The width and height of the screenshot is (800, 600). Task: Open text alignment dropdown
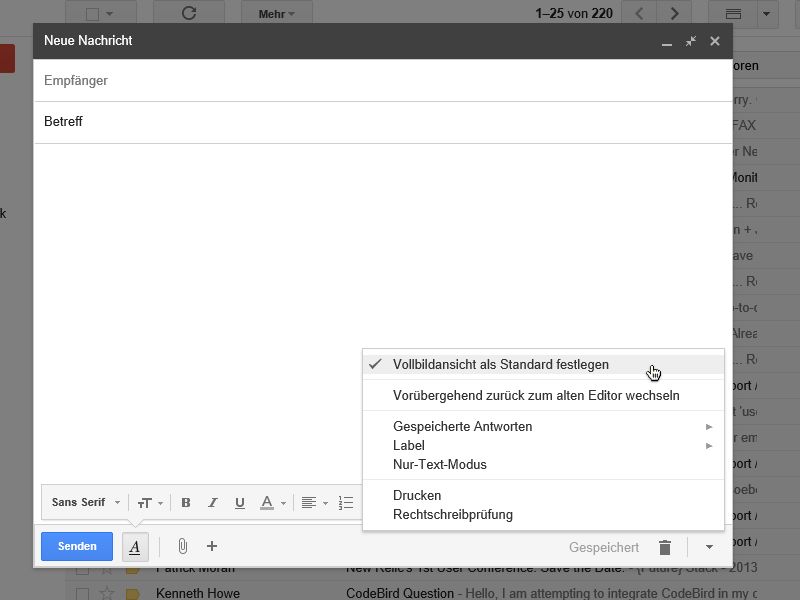click(314, 503)
